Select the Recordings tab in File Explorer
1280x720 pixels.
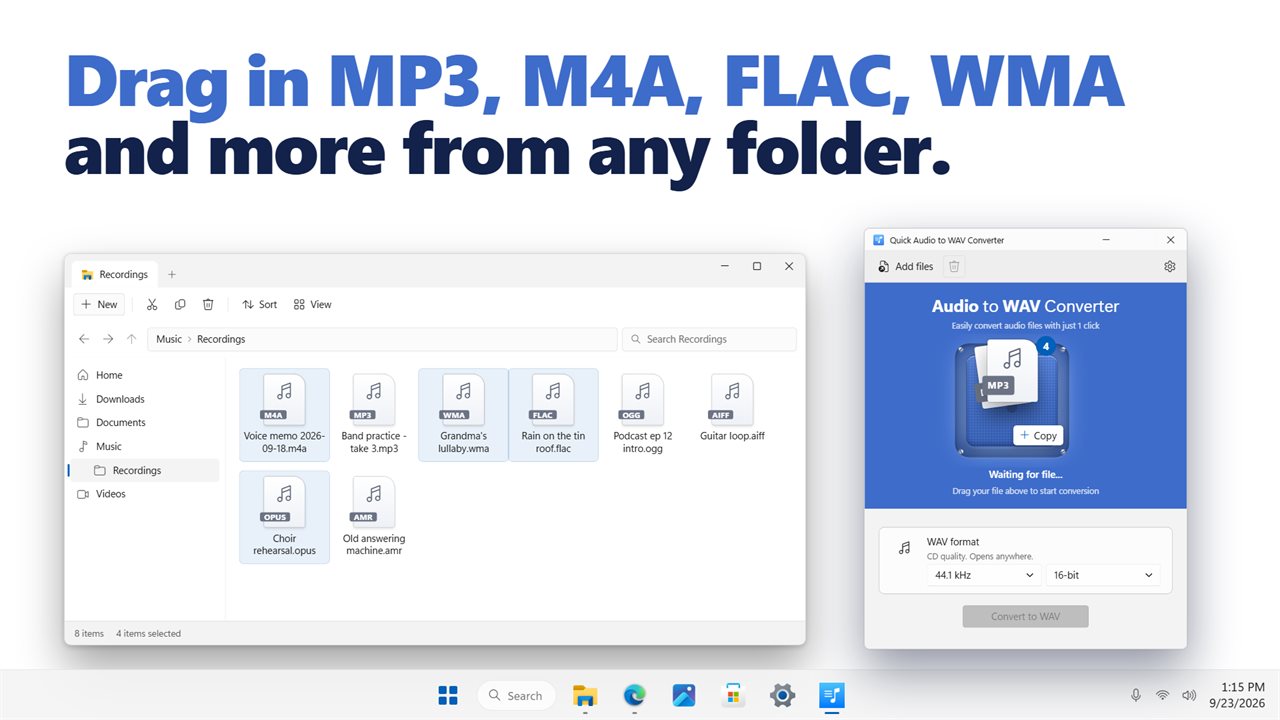[115, 274]
